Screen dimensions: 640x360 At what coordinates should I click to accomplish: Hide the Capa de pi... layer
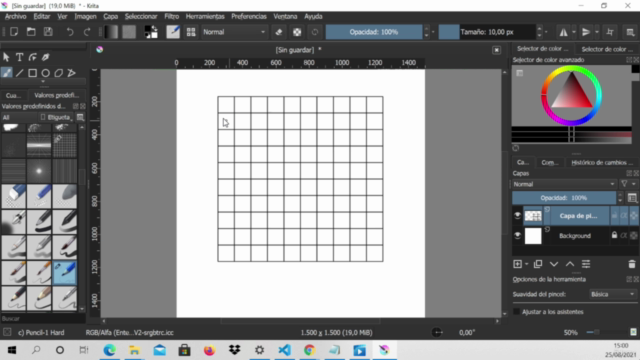(518, 216)
